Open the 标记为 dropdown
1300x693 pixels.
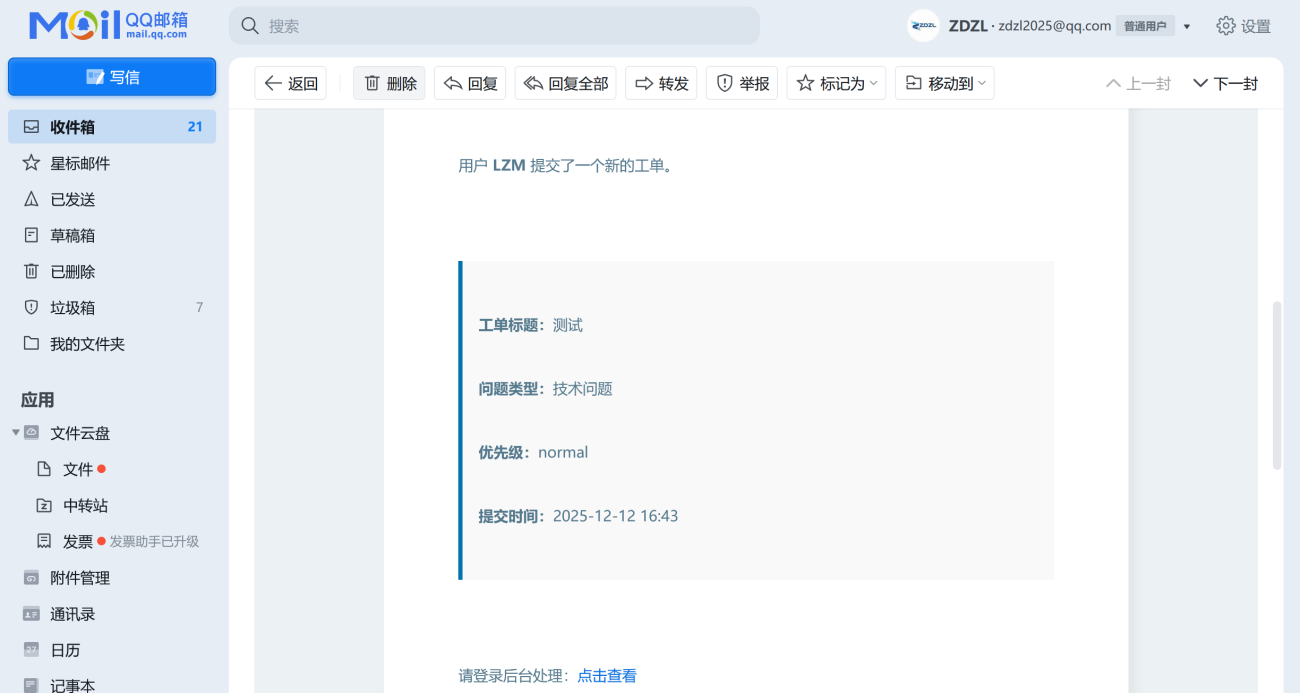pyautogui.click(x=836, y=83)
